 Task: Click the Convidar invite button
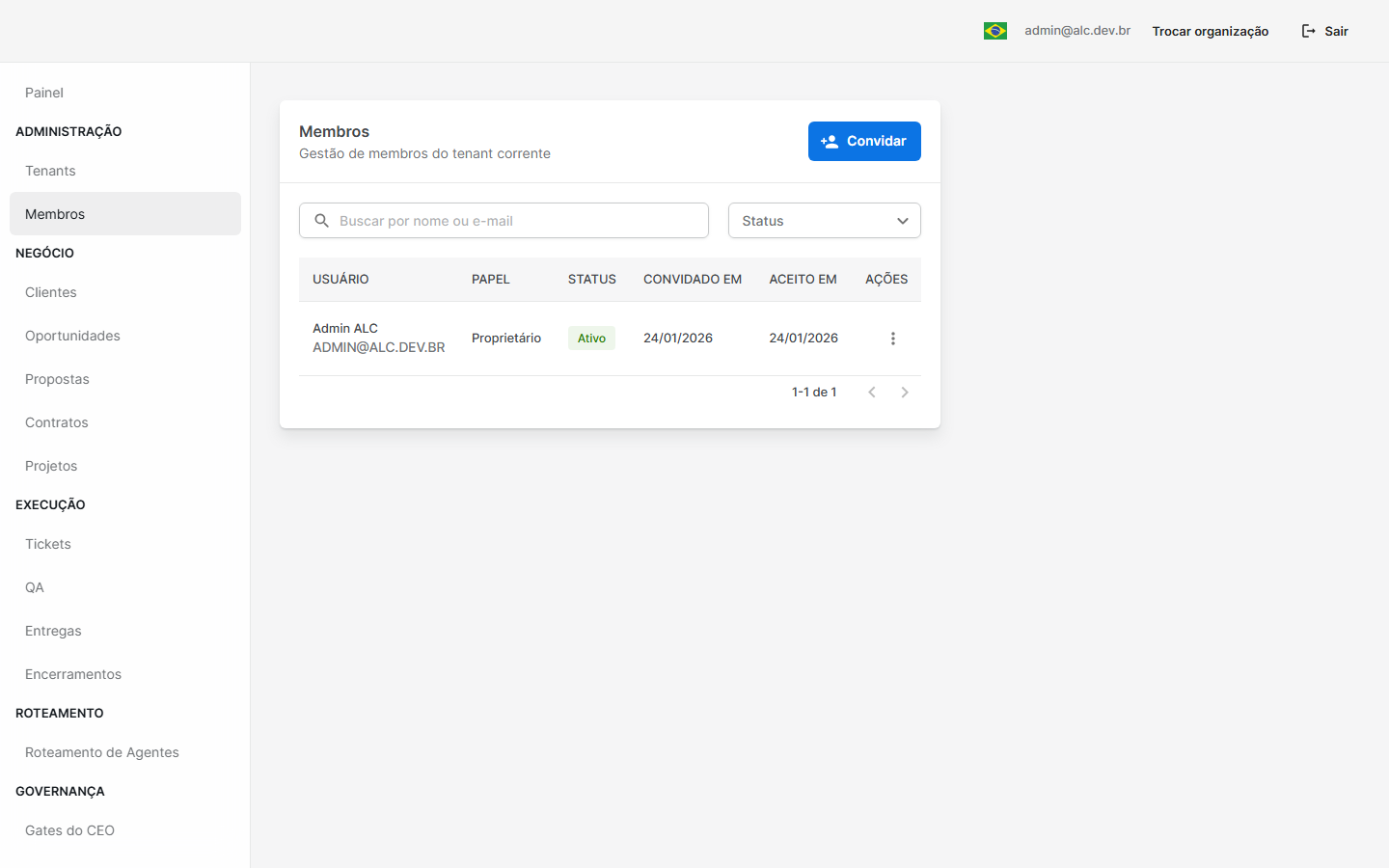point(864,141)
